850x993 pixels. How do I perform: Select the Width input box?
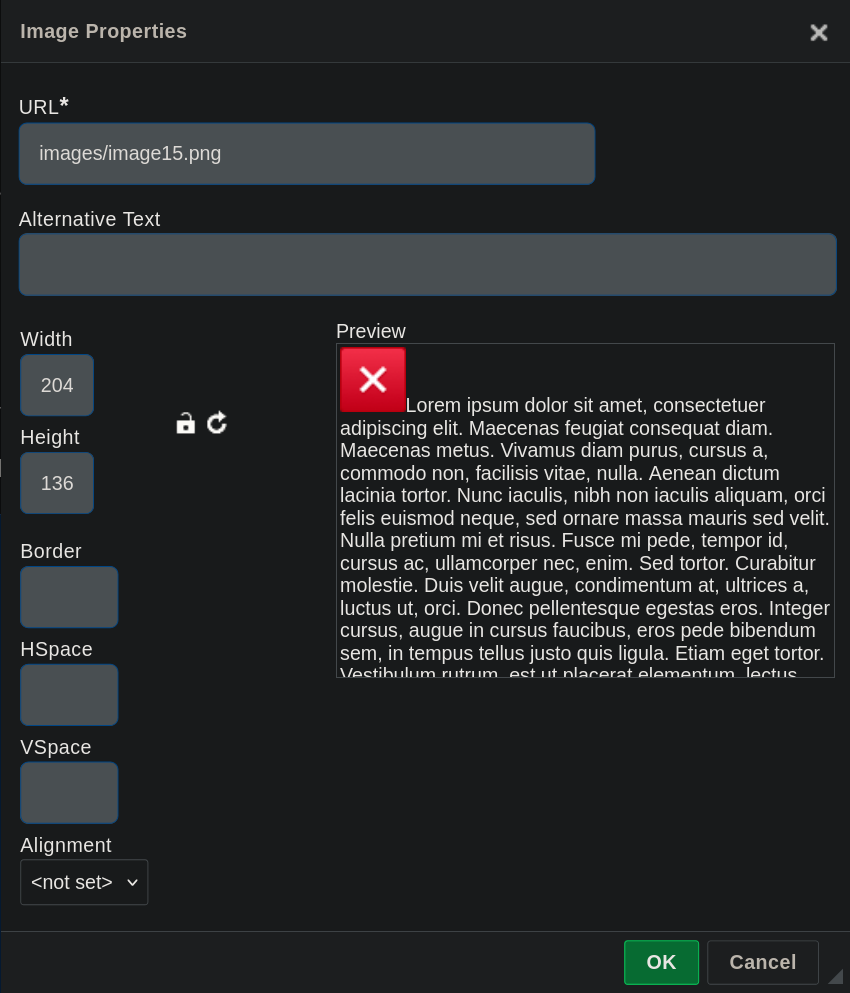point(57,385)
